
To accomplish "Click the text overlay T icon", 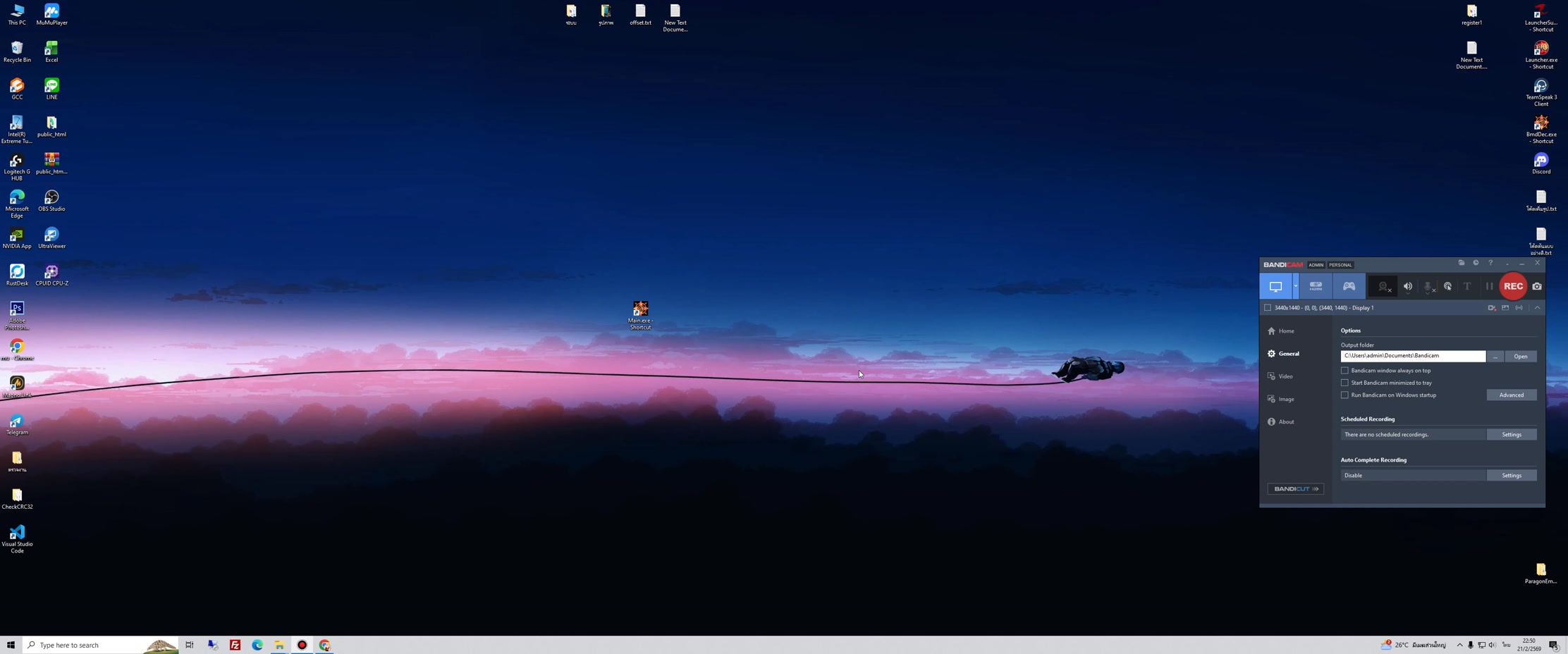I will point(1467,287).
